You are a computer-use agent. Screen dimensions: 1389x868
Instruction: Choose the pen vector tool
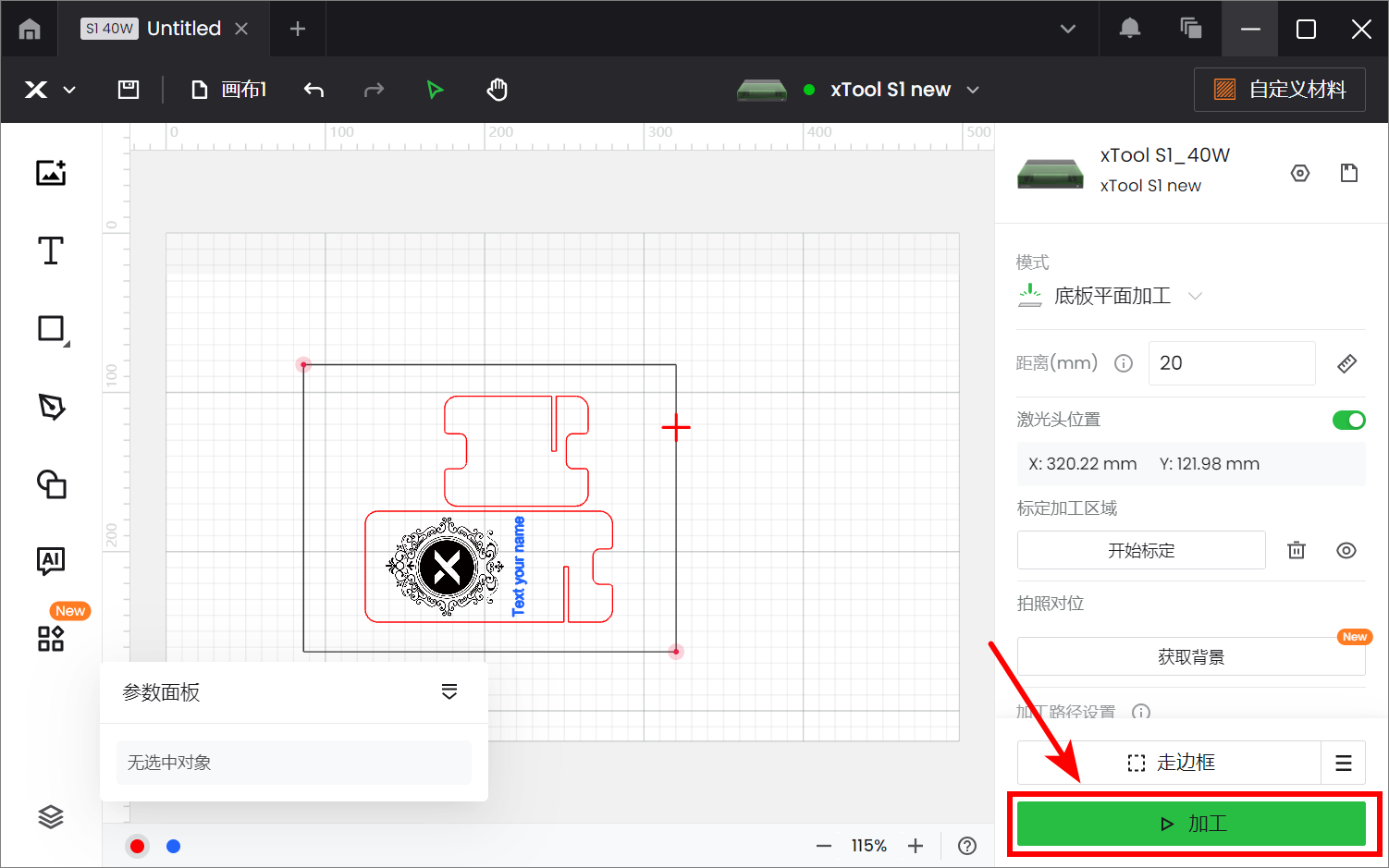coord(51,407)
